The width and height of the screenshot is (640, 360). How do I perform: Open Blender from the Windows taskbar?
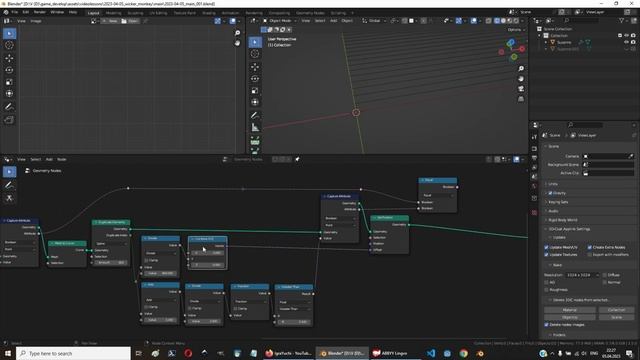point(342,353)
